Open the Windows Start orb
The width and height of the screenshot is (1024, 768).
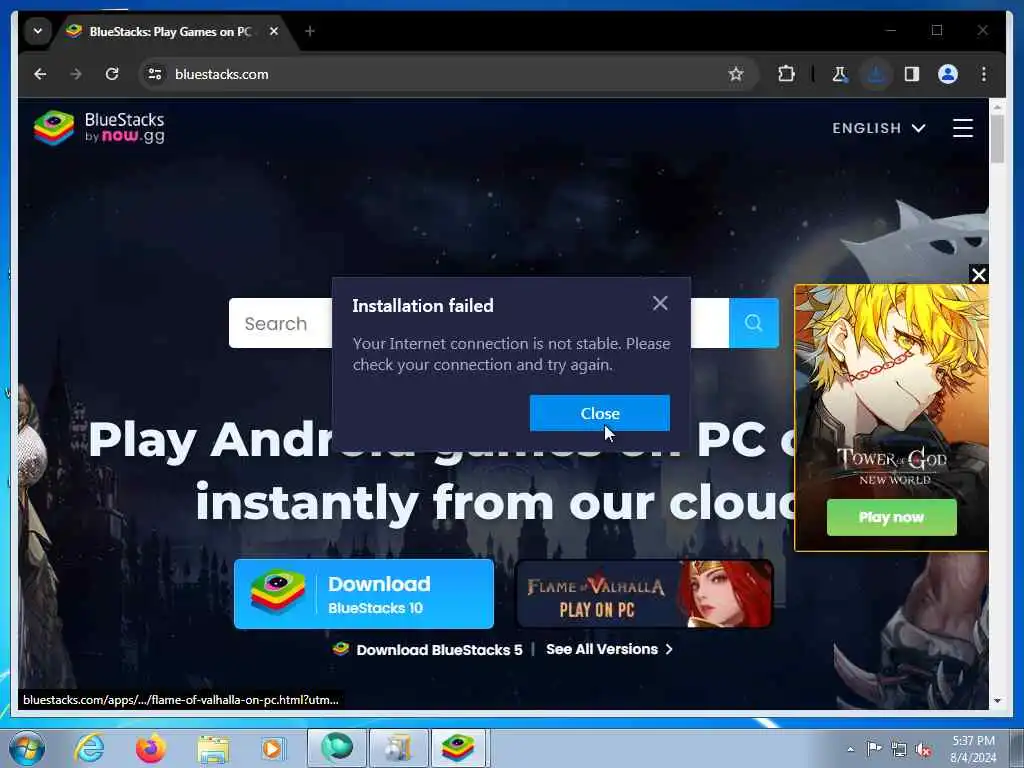pyautogui.click(x=27, y=748)
